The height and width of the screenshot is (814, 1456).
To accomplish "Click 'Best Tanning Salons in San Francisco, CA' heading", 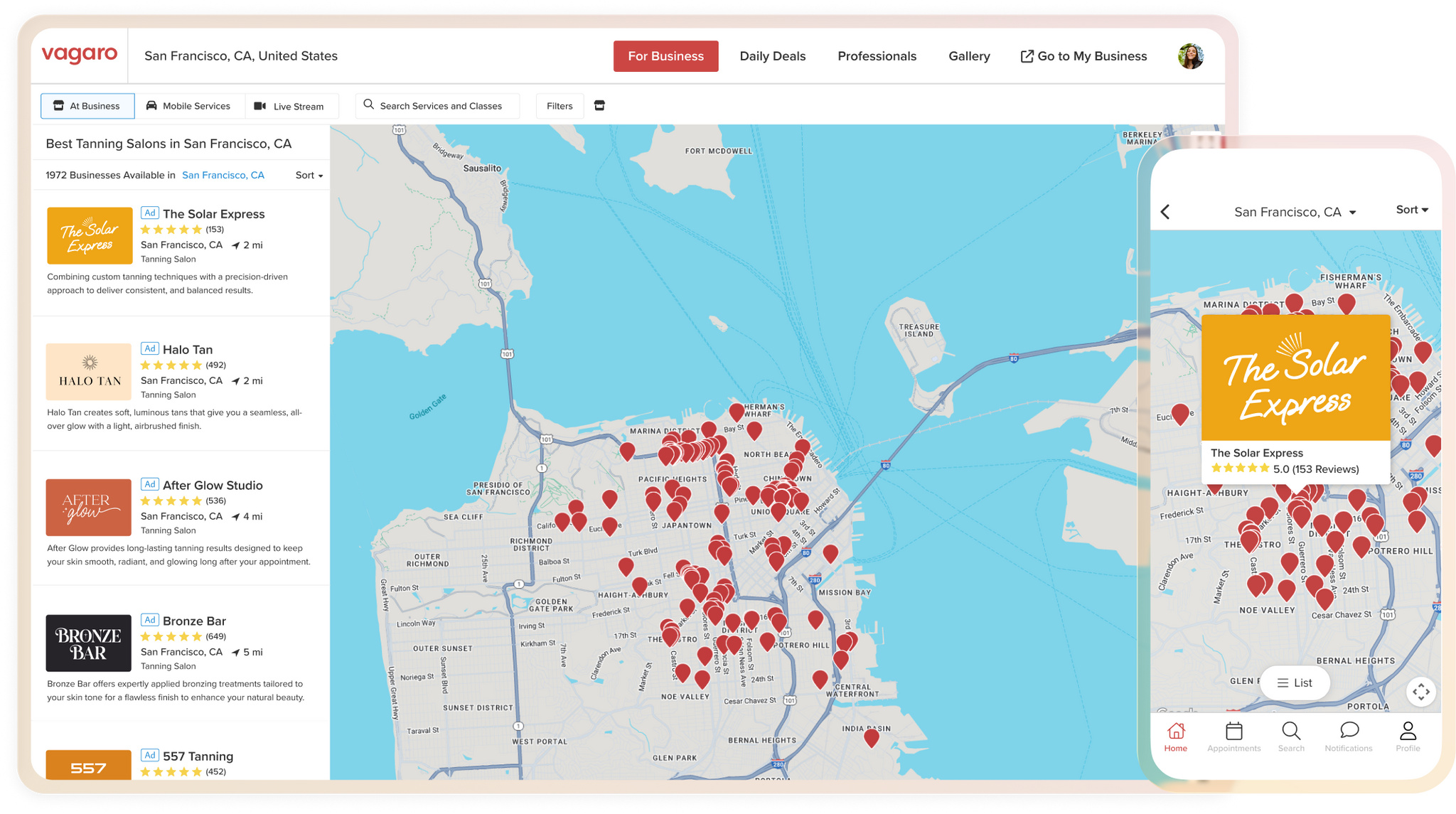I will click(x=168, y=144).
